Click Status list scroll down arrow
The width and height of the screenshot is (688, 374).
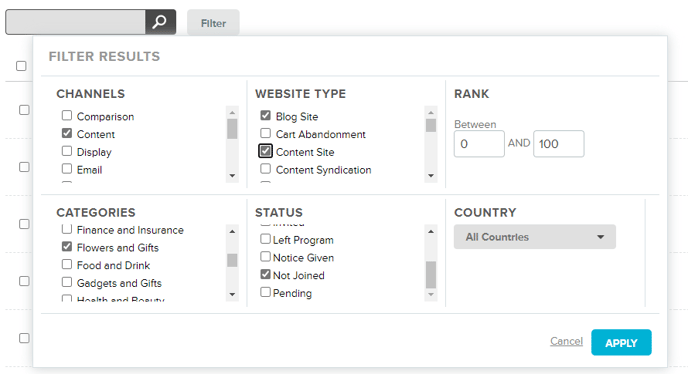coord(431,295)
